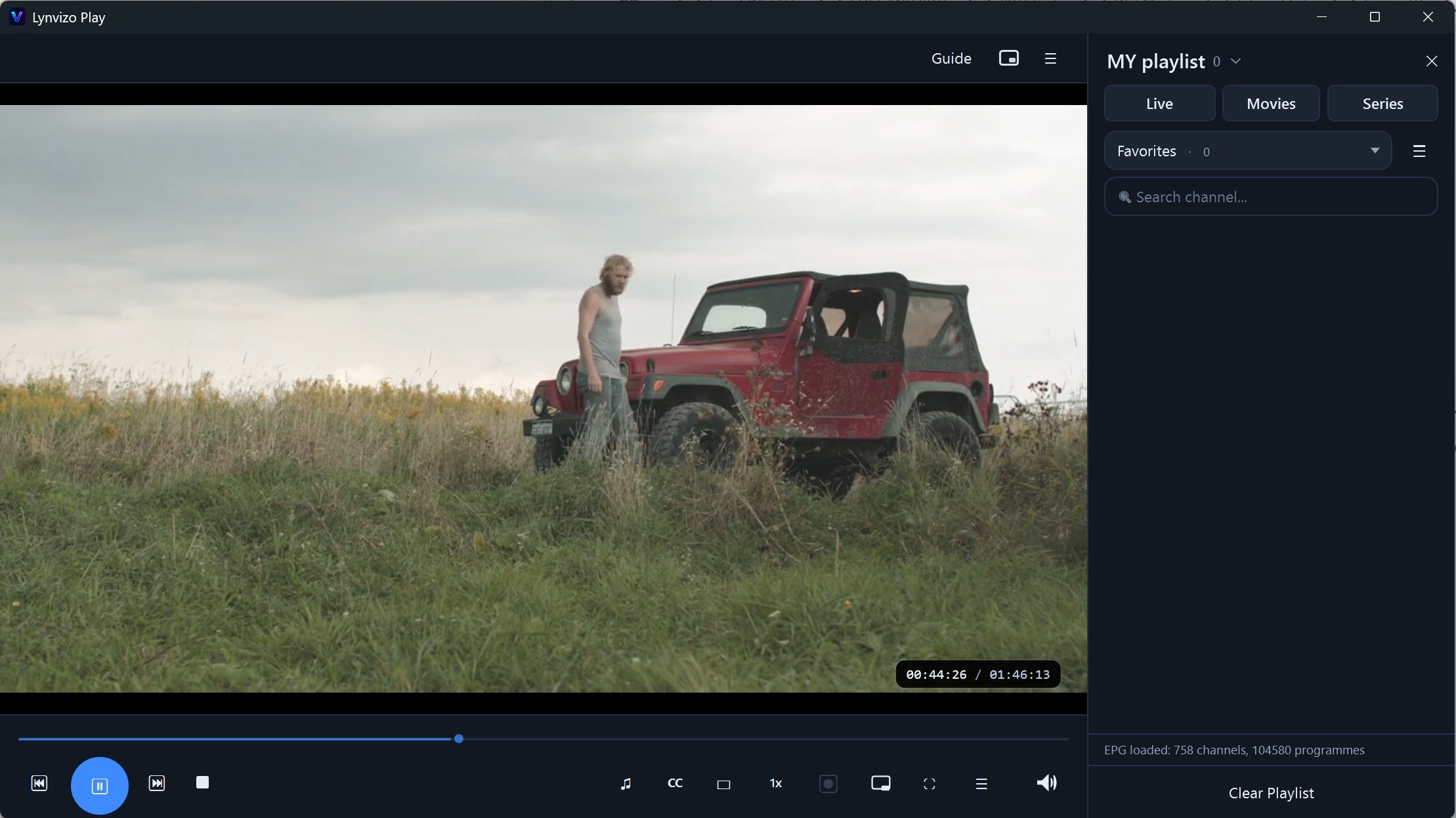Click the elapsed time overlay 00:44:26
This screenshot has width=1456, height=818.
(935, 674)
